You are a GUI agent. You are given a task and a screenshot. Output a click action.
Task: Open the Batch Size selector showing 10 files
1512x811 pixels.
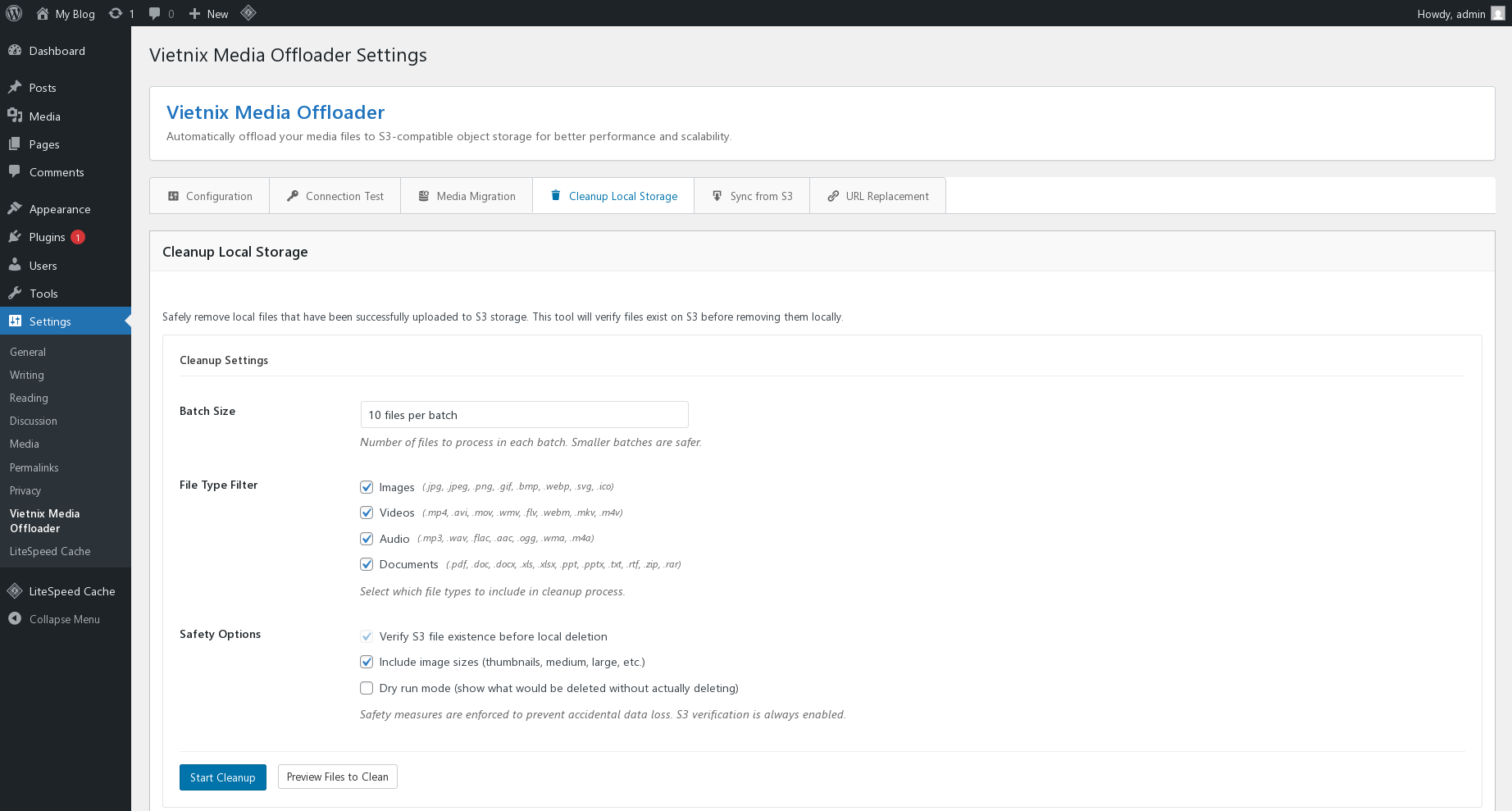point(524,414)
